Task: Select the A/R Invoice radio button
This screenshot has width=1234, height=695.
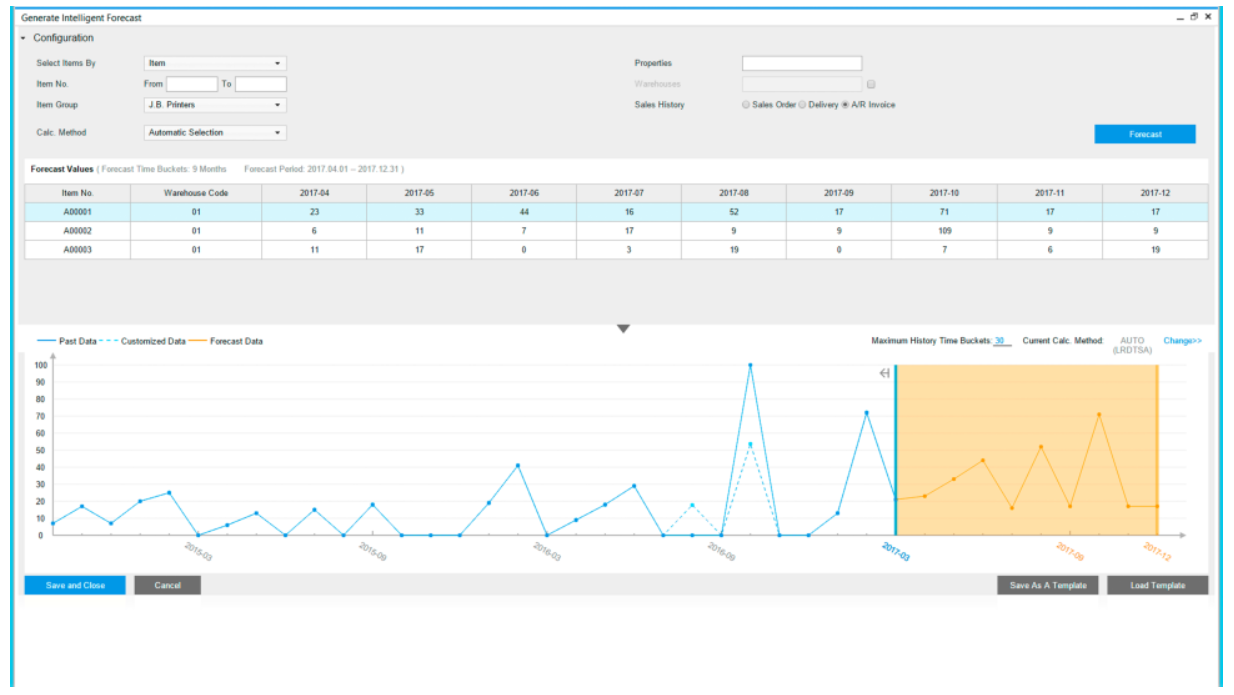Action: (845, 105)
